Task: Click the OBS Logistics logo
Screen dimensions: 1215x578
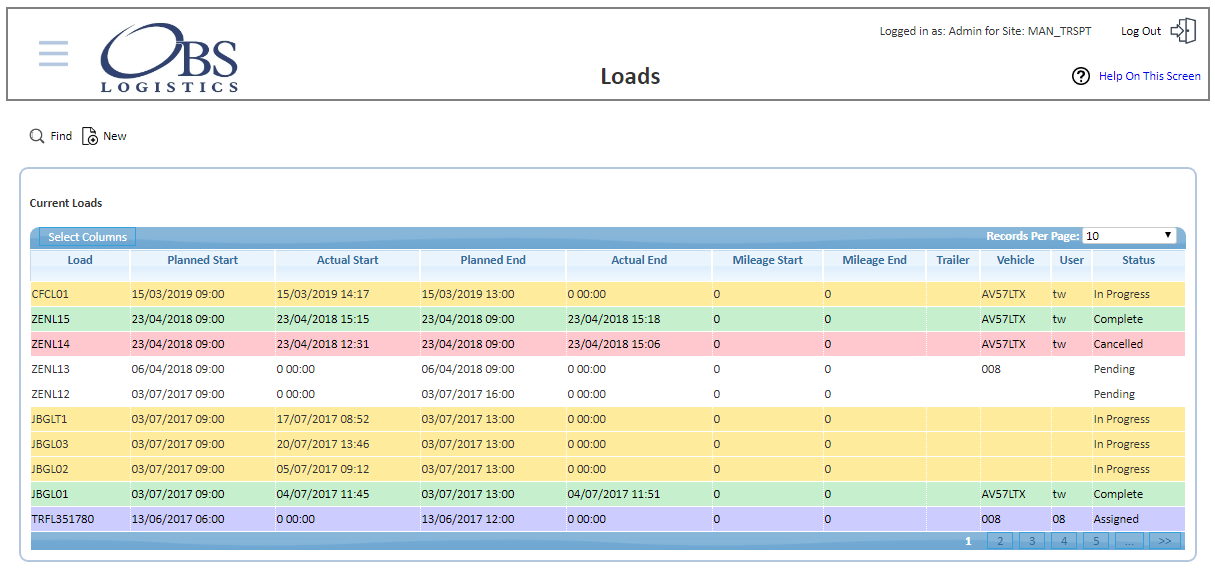Action: point(169,58)
